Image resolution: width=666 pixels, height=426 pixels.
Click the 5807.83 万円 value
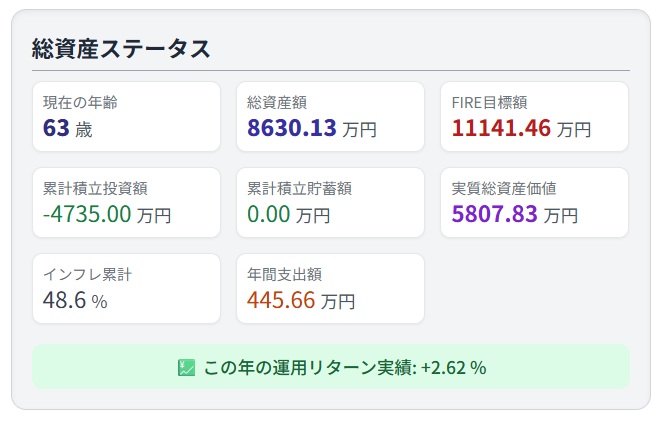(x=515, y=214)
